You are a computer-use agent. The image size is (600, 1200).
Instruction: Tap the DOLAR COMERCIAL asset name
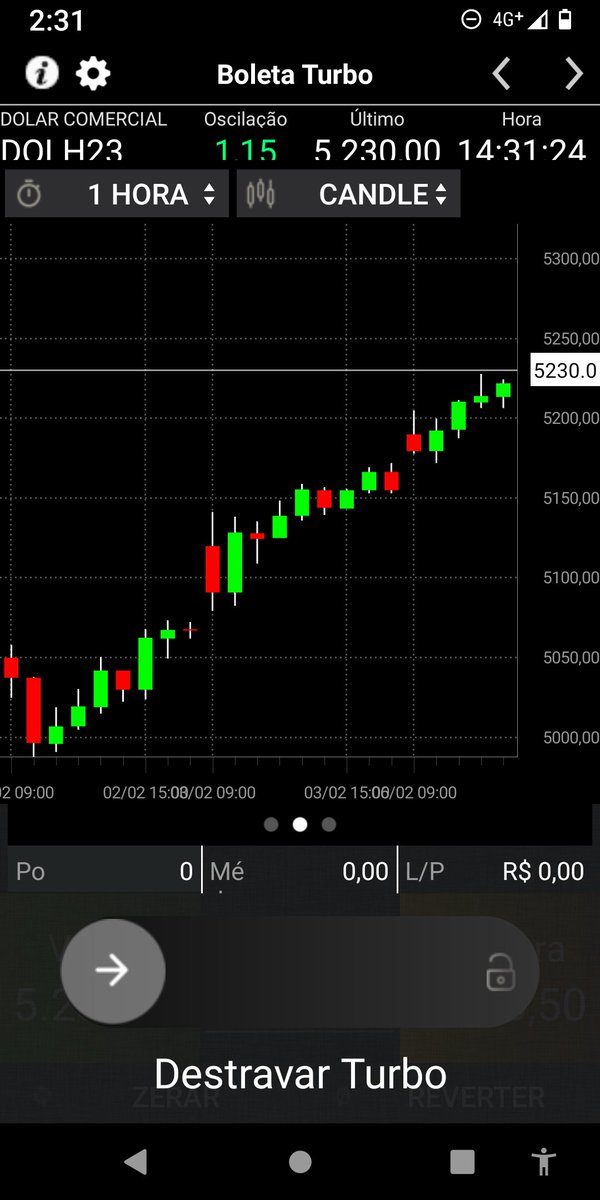click(84, 120)
